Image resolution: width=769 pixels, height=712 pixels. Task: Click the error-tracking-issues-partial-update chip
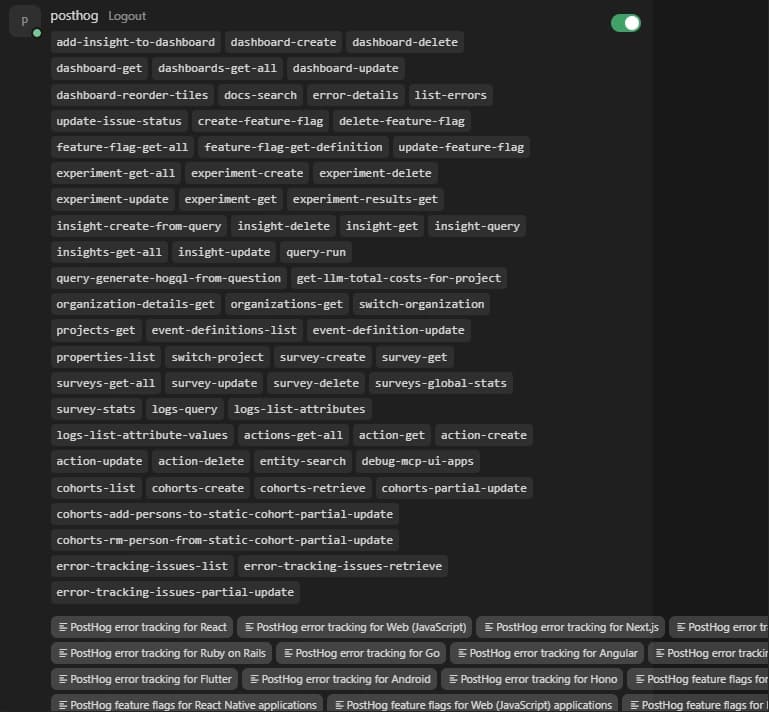[x=175, y=592]
